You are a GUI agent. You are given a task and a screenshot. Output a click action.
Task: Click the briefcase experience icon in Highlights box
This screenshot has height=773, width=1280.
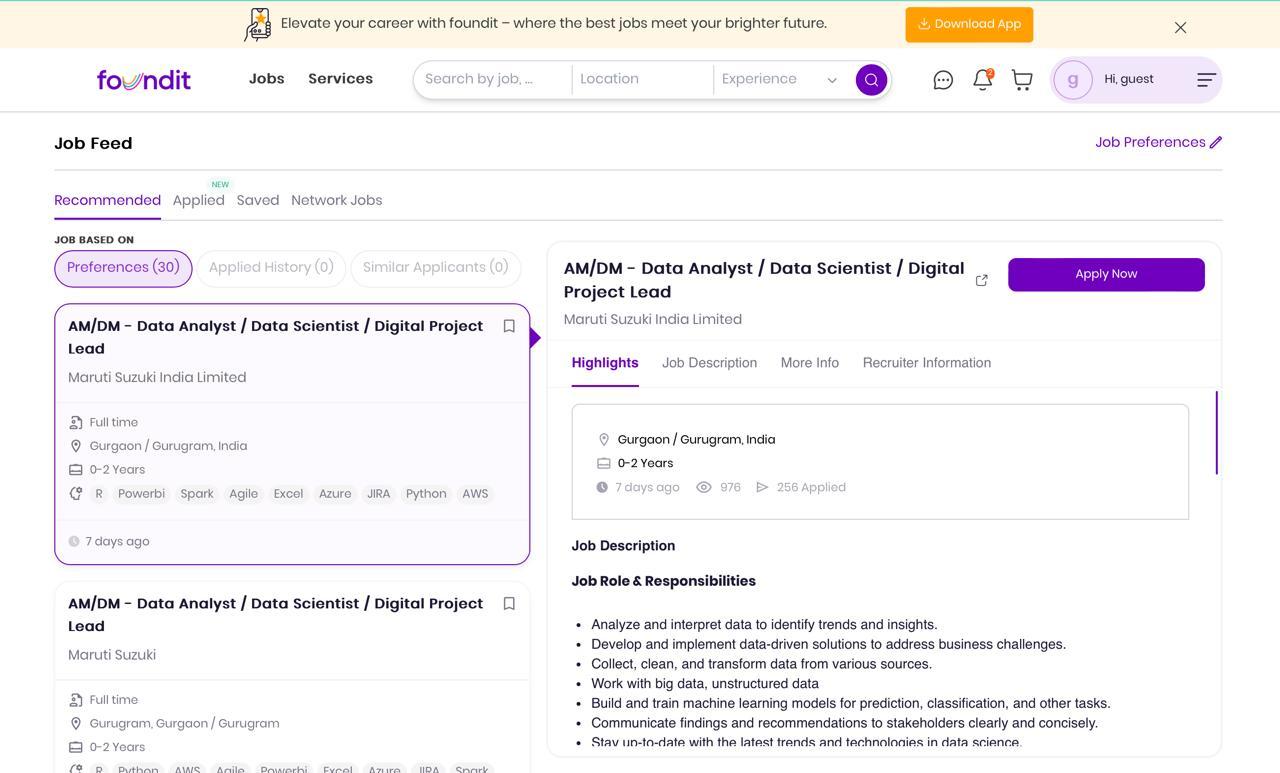point(603,463)
